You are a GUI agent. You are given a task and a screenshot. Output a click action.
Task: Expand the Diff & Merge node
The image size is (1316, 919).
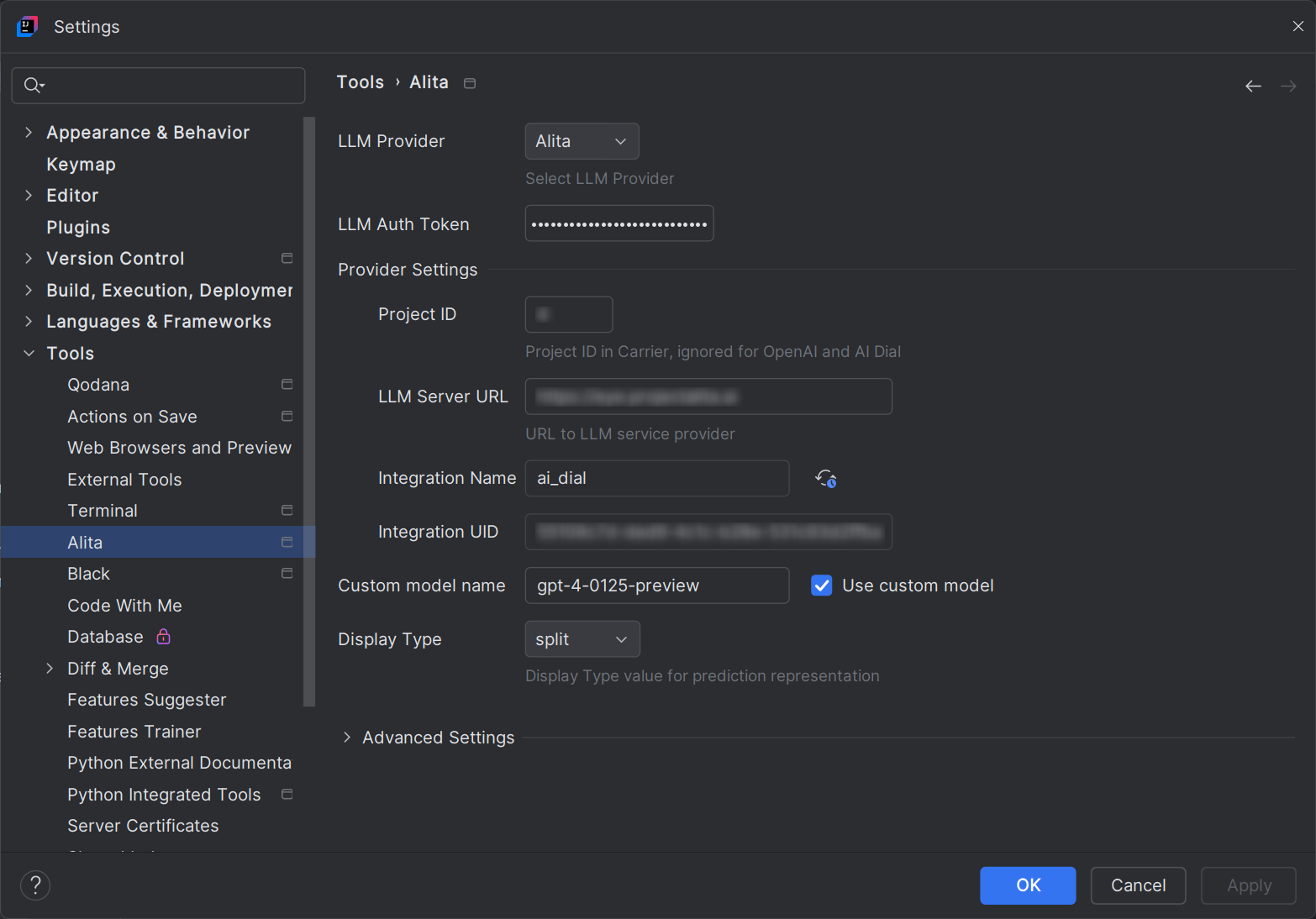[50, 668]
